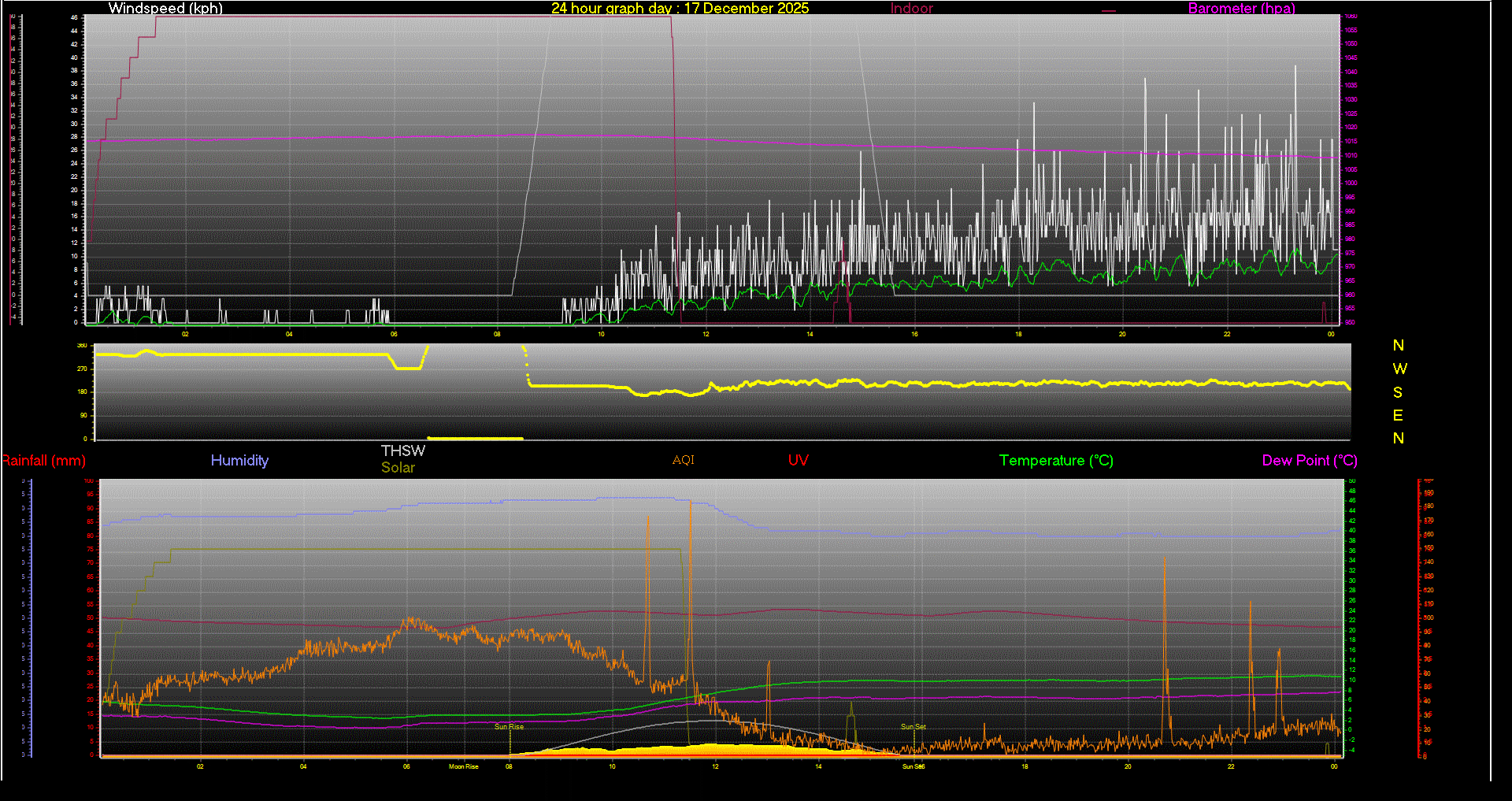
Task: Click the E compass direction letter
Action: 1398,415
